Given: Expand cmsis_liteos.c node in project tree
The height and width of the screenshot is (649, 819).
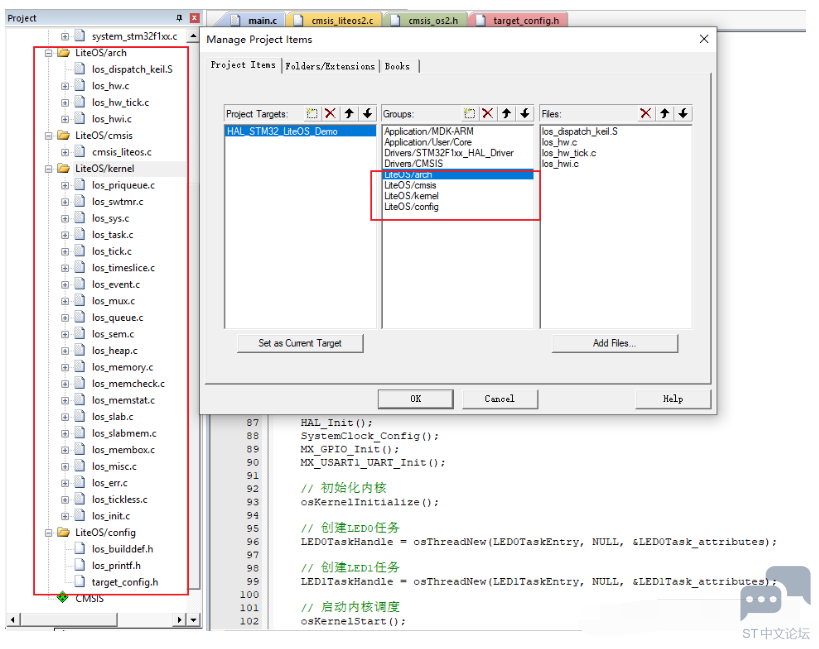Looking at the screenshot, I should (x=65, y=152).
